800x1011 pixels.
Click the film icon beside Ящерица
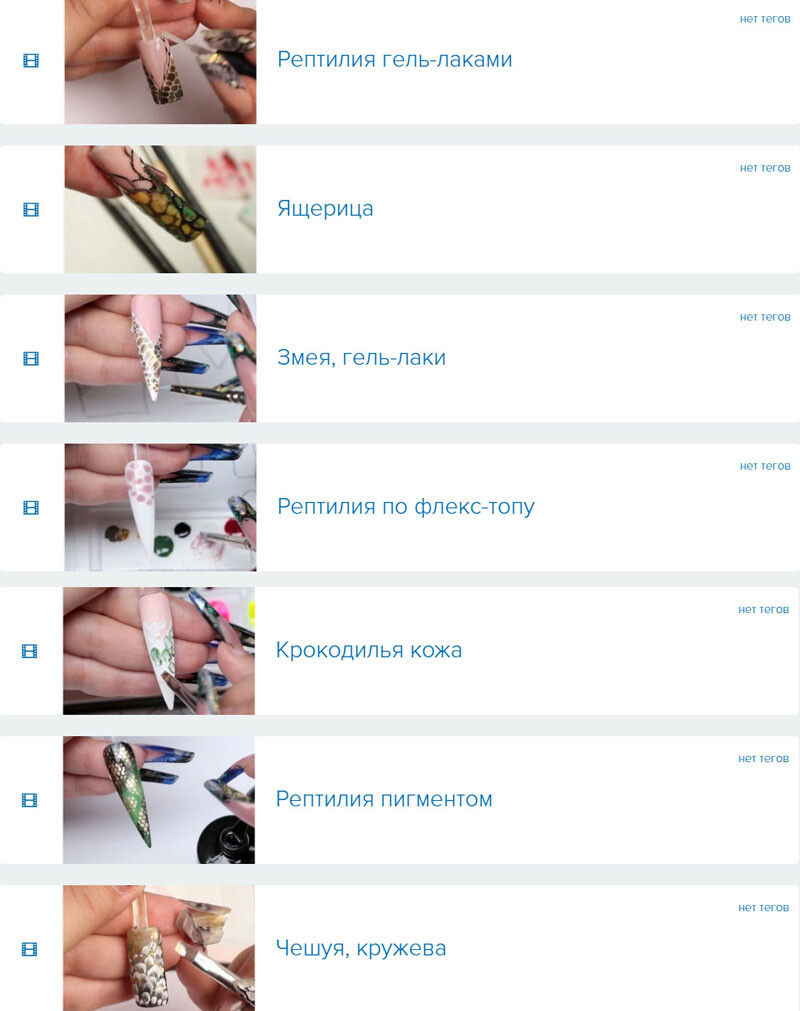coord(31,210)
